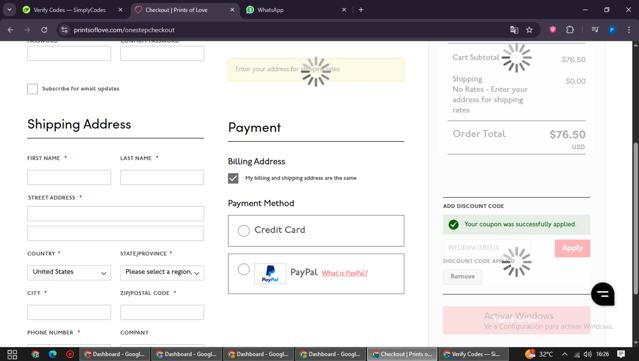Click the address bar URL
The height and width of the screenshot is (361, 639).
[124, 30]
